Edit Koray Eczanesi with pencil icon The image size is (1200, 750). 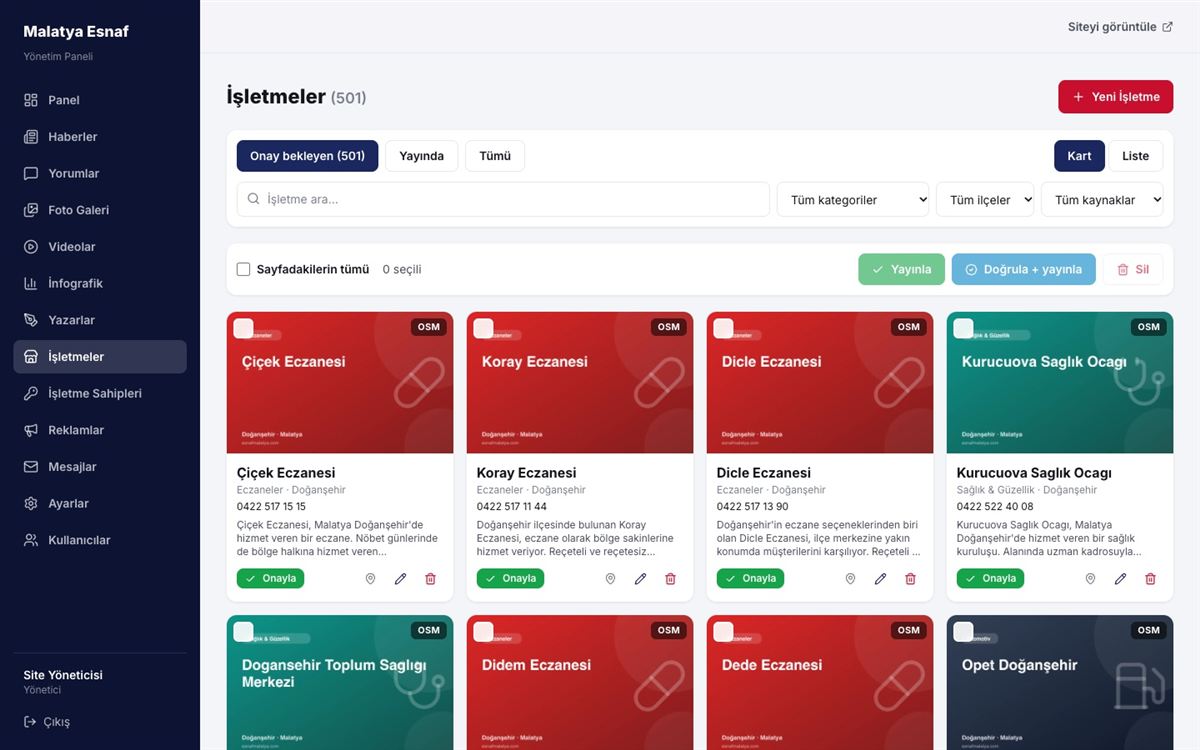640,579
